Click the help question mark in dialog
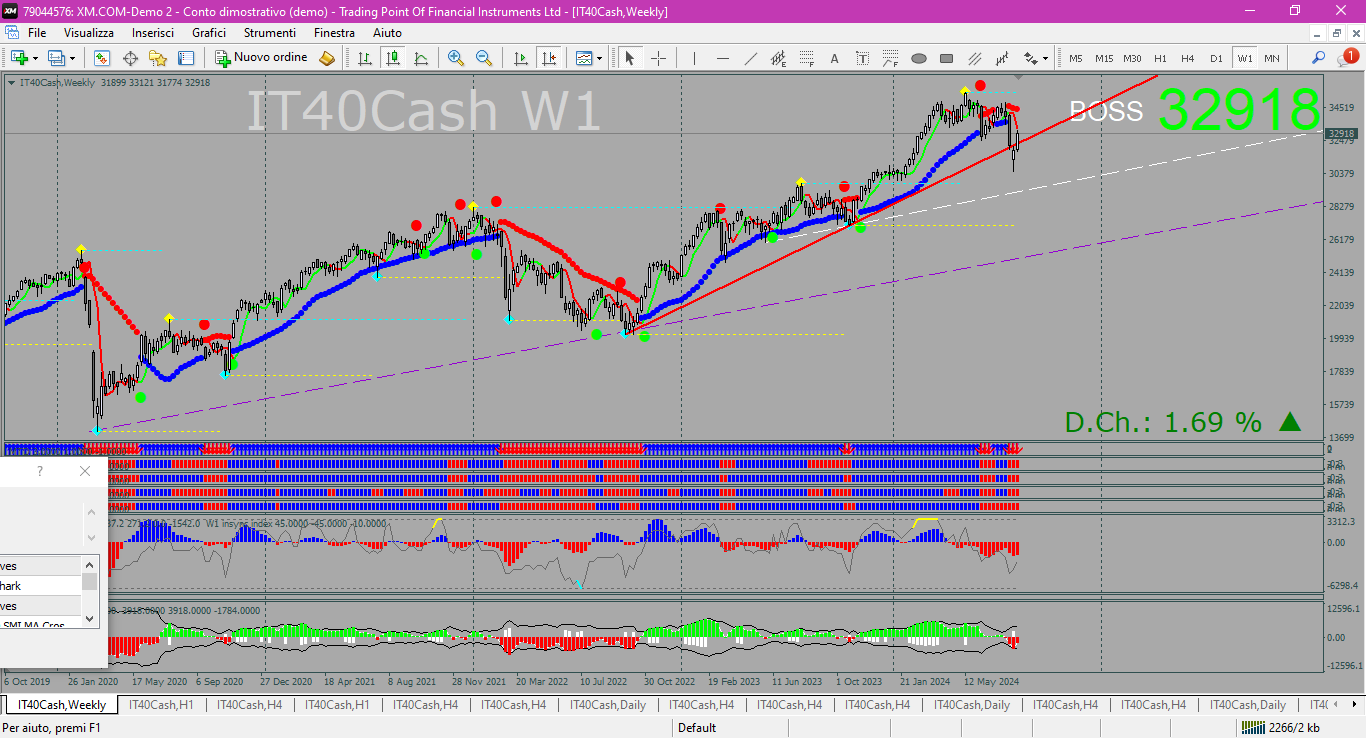 (x=40, y=471)
